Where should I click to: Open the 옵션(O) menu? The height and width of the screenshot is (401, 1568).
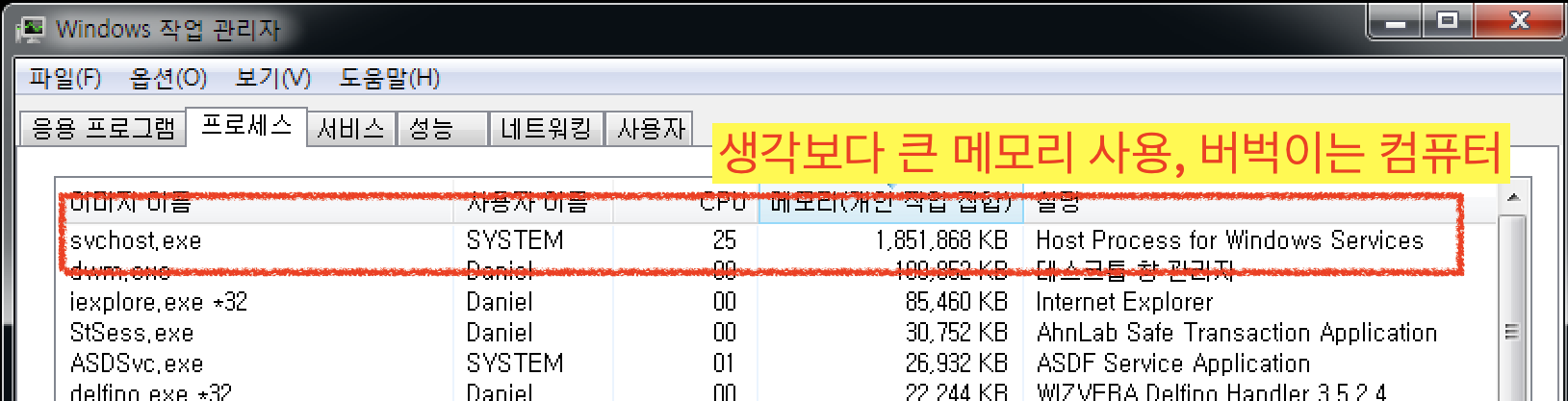[168, 78]
